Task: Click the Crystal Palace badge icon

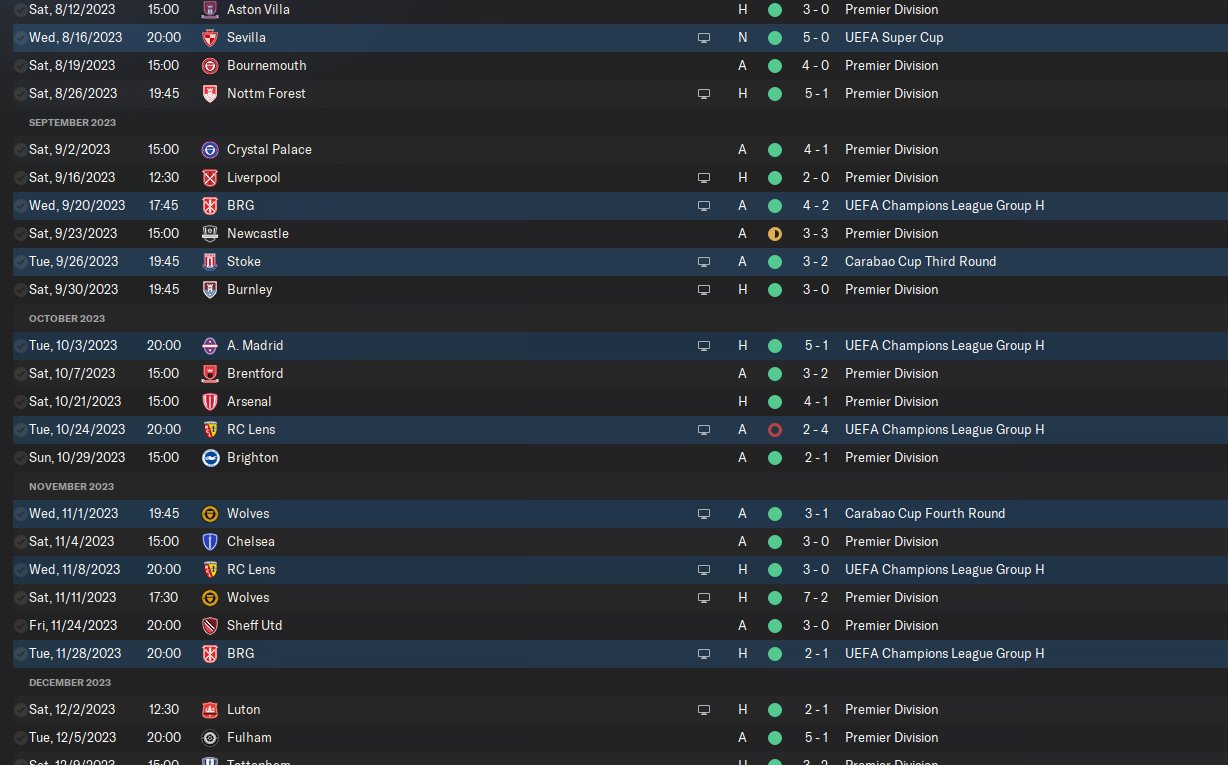Action: pyautogui.click(x=210, y=150)
